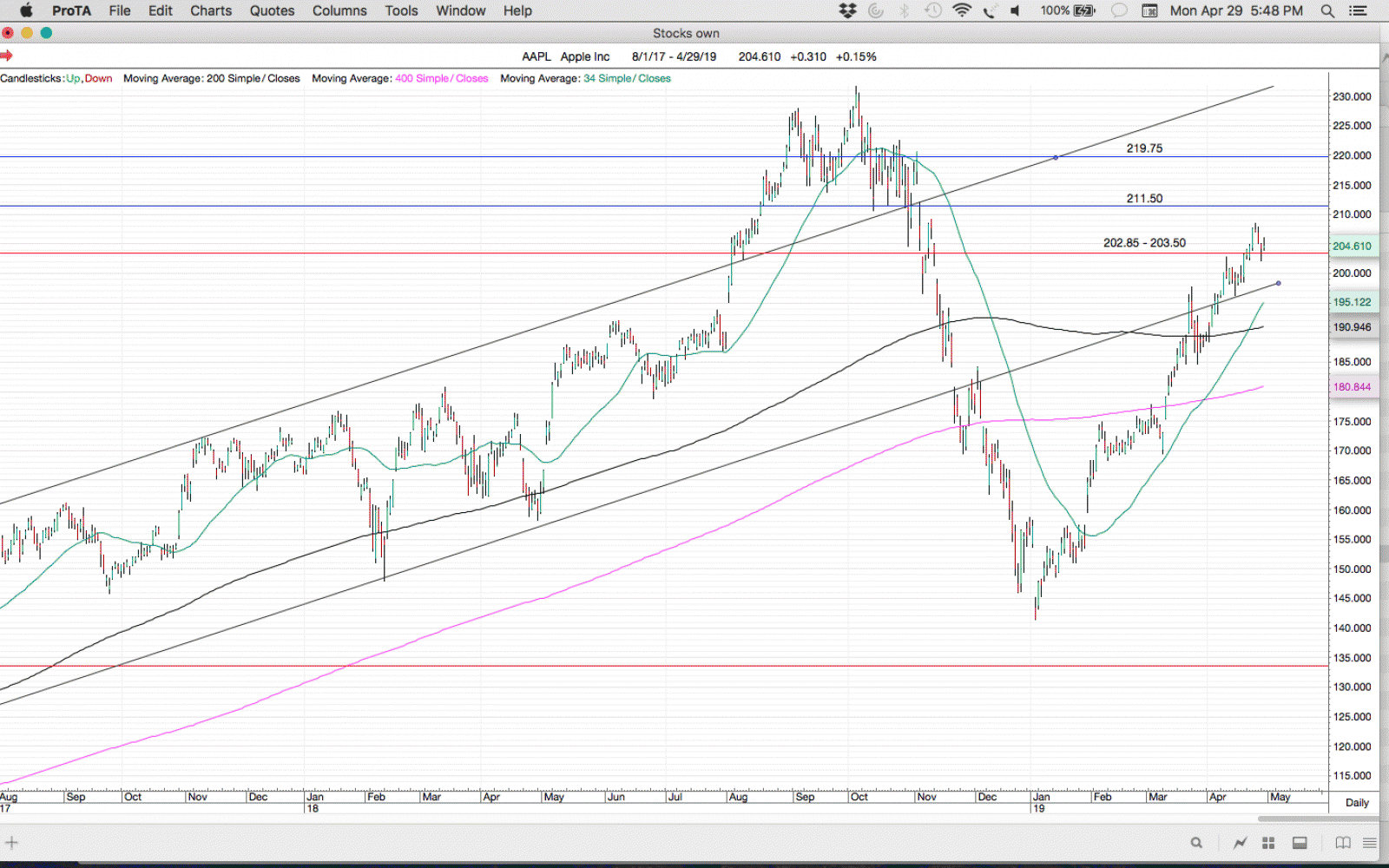Click Moving Average 200 Simple/Closes label
This screenshot has width=1389, height=868.
(212, 78)
